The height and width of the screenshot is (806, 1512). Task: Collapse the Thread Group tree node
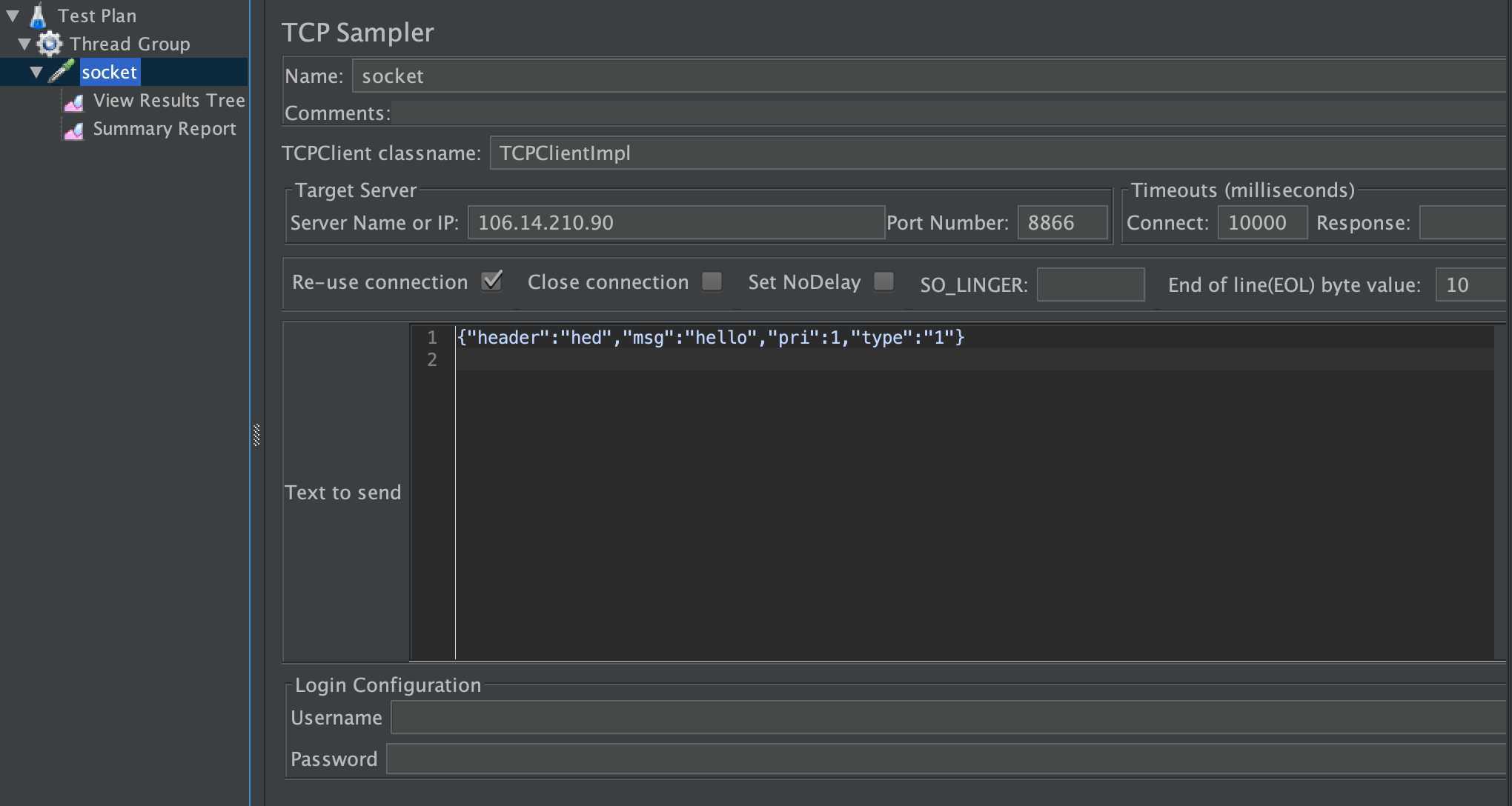tap(24, 44)
